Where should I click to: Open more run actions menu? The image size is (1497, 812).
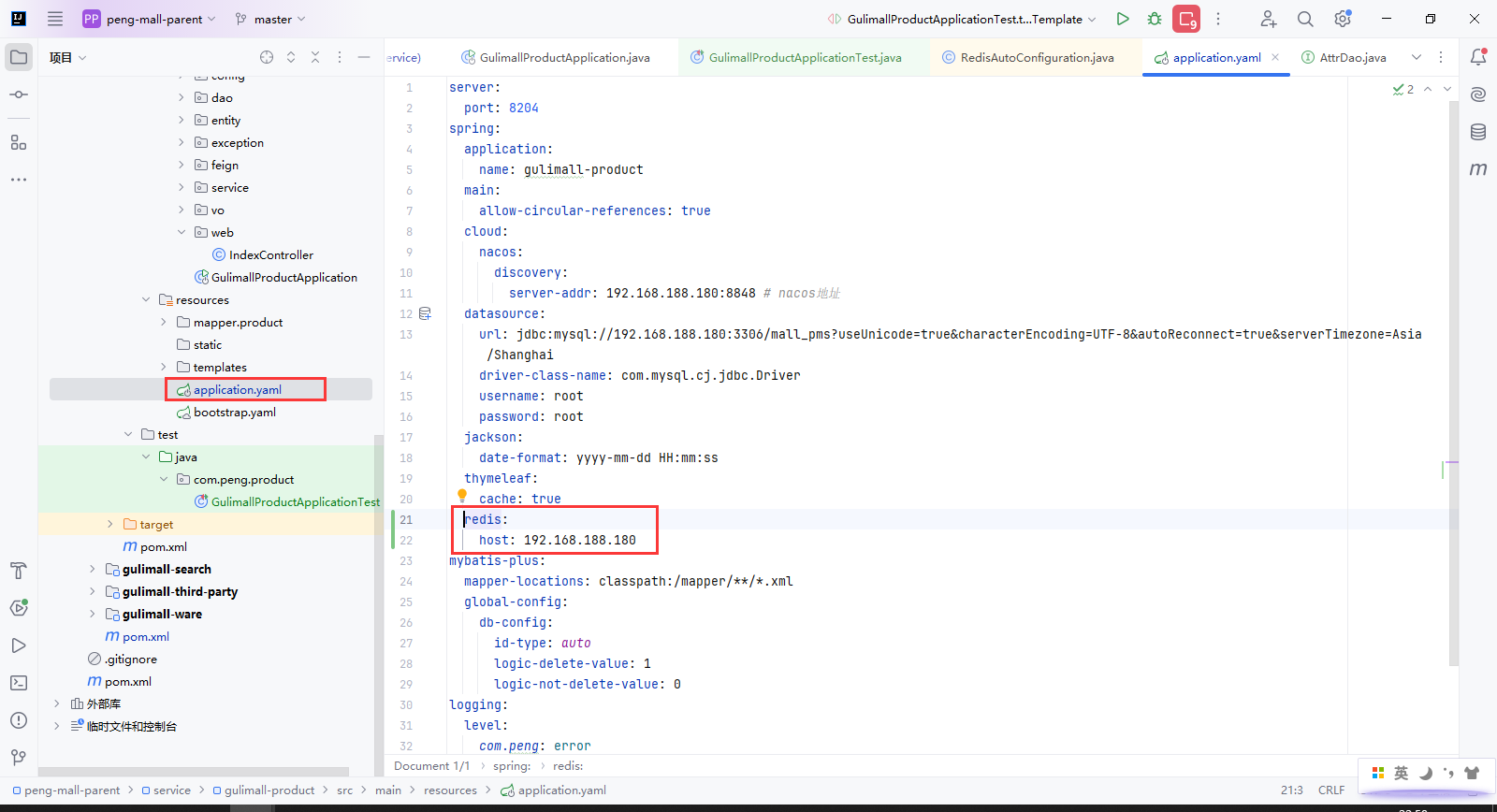[x=1218, y=19]
